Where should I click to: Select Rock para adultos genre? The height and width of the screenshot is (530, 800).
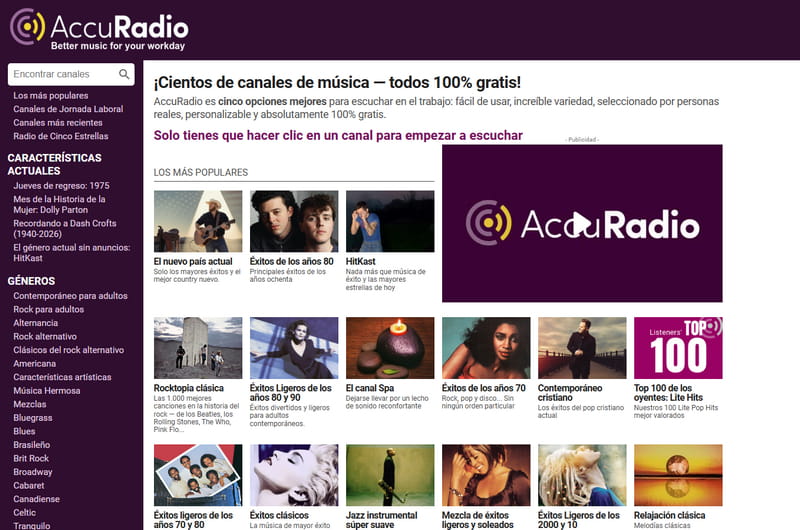48,309
